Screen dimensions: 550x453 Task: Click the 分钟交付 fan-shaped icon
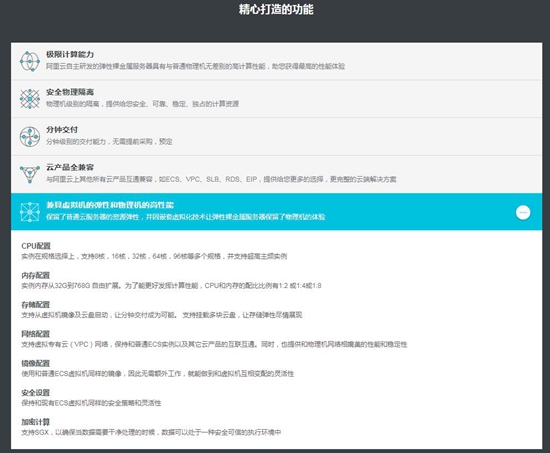pos(30,136)
